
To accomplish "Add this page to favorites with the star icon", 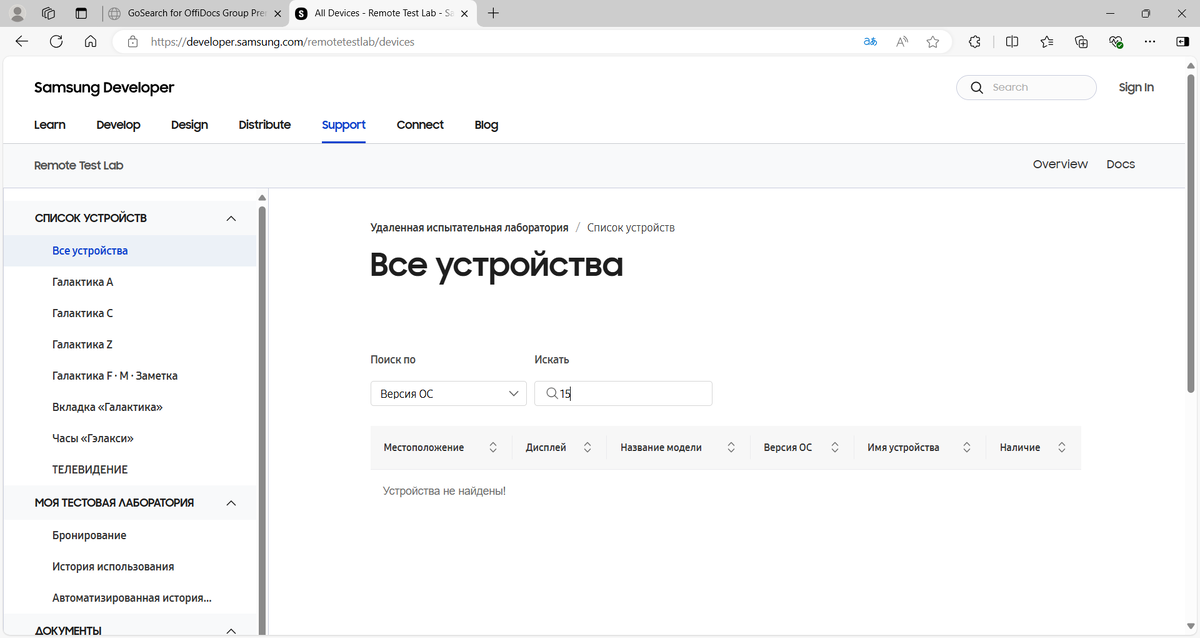I will tap(932, 41).
